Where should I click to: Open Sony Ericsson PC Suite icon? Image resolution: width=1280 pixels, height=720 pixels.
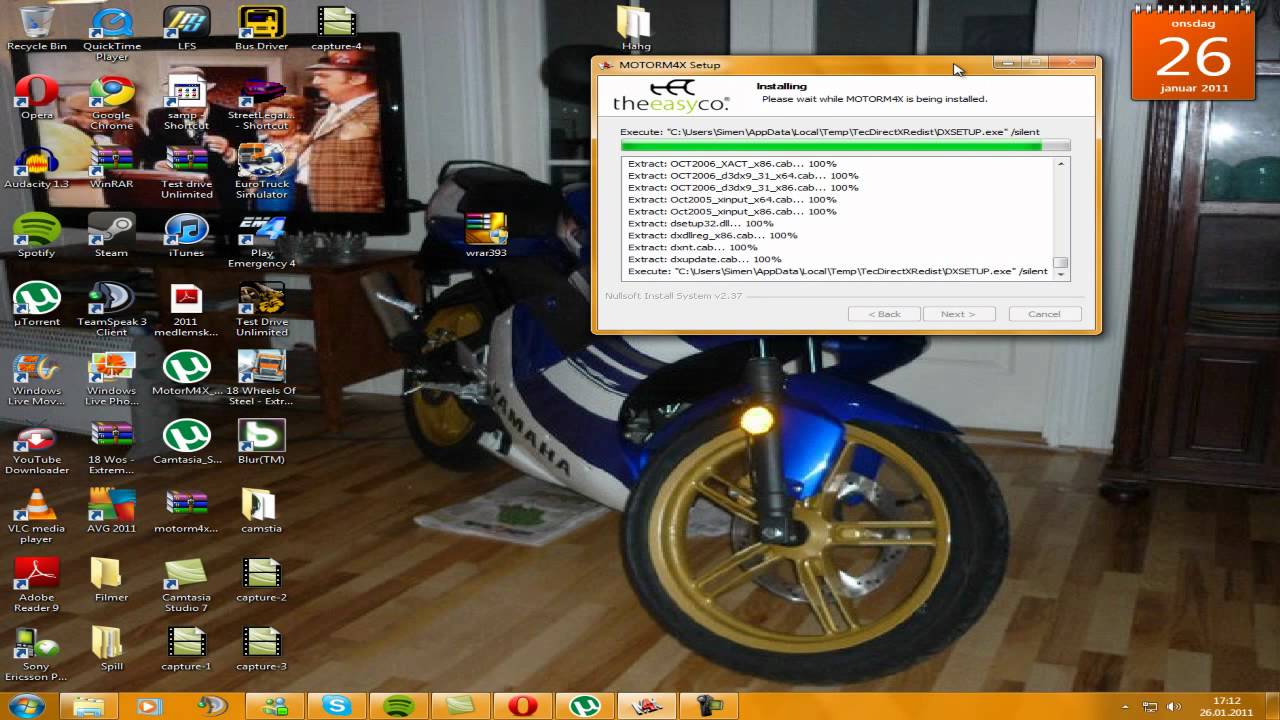click(x=37, y=653)
